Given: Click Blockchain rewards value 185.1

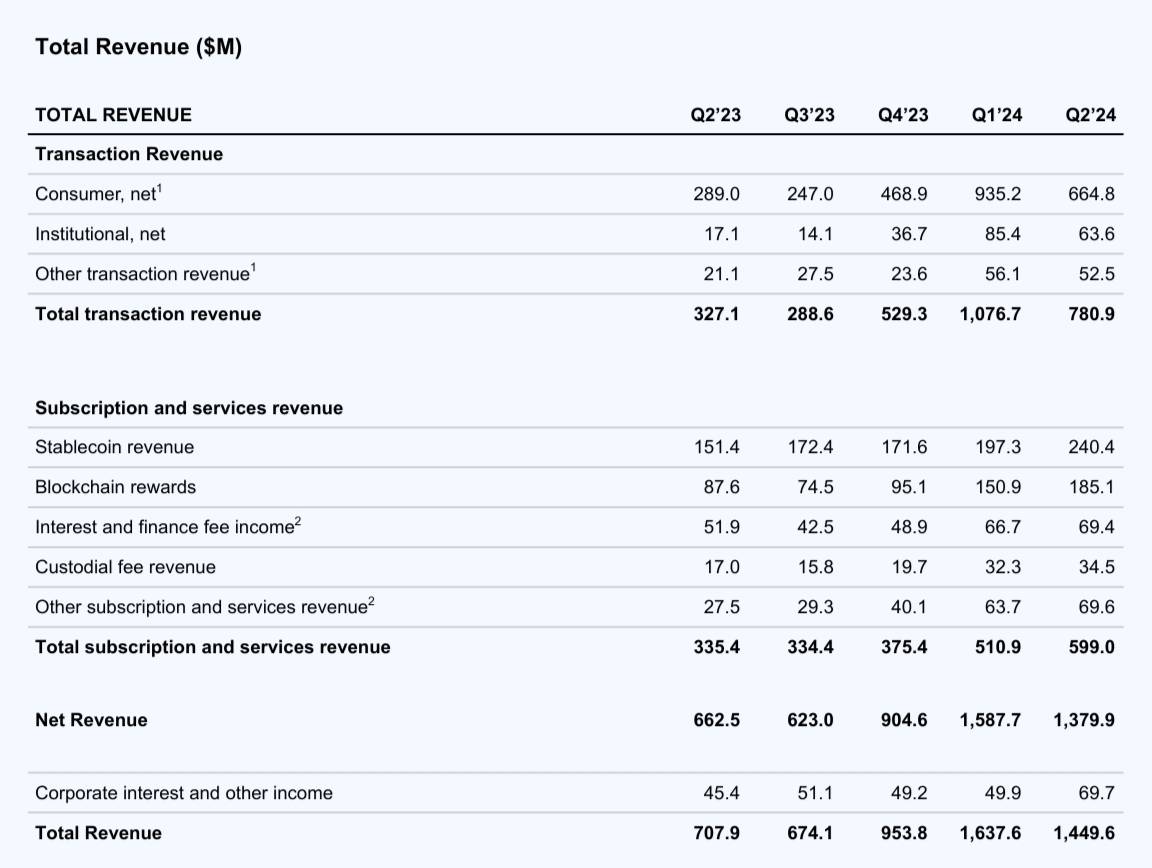Looking at the screenshot, I should coord(1091,487).
